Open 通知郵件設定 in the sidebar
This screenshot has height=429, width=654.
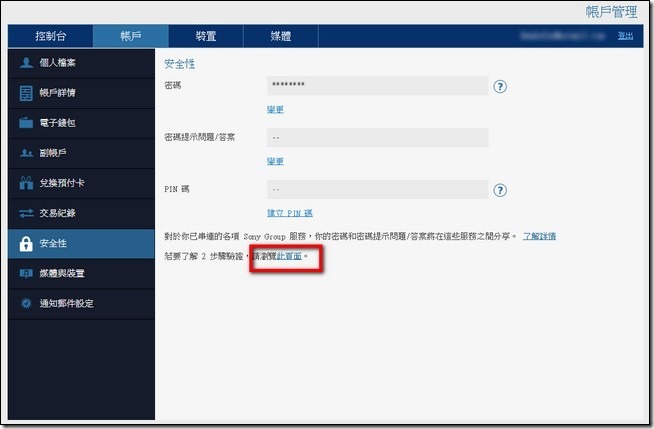[81, 304]
